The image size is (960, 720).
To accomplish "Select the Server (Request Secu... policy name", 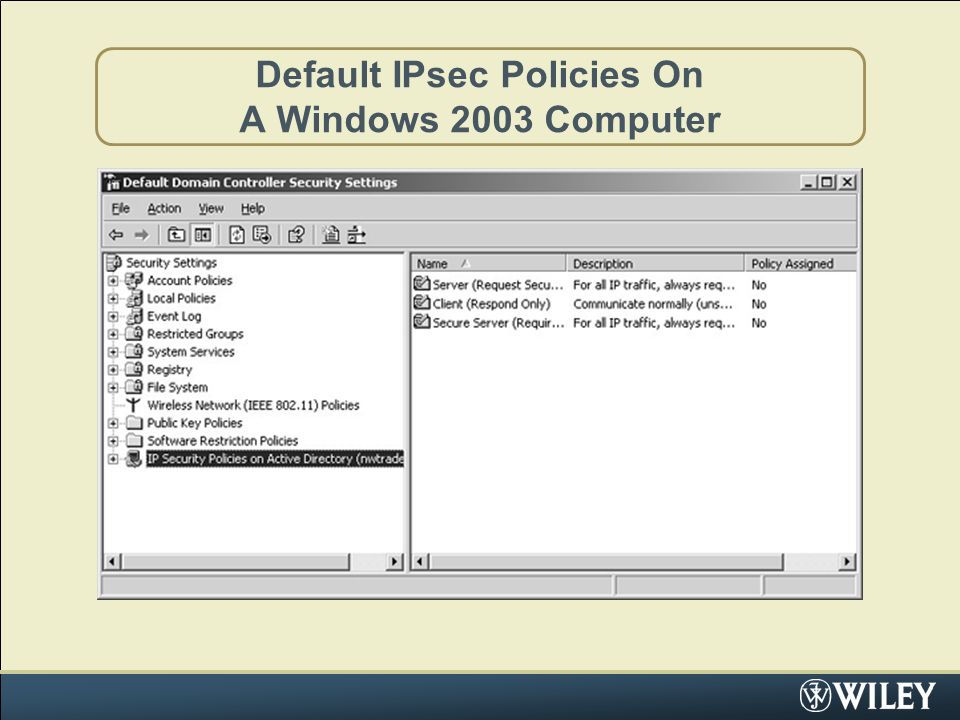I will [x=498, y=285].
